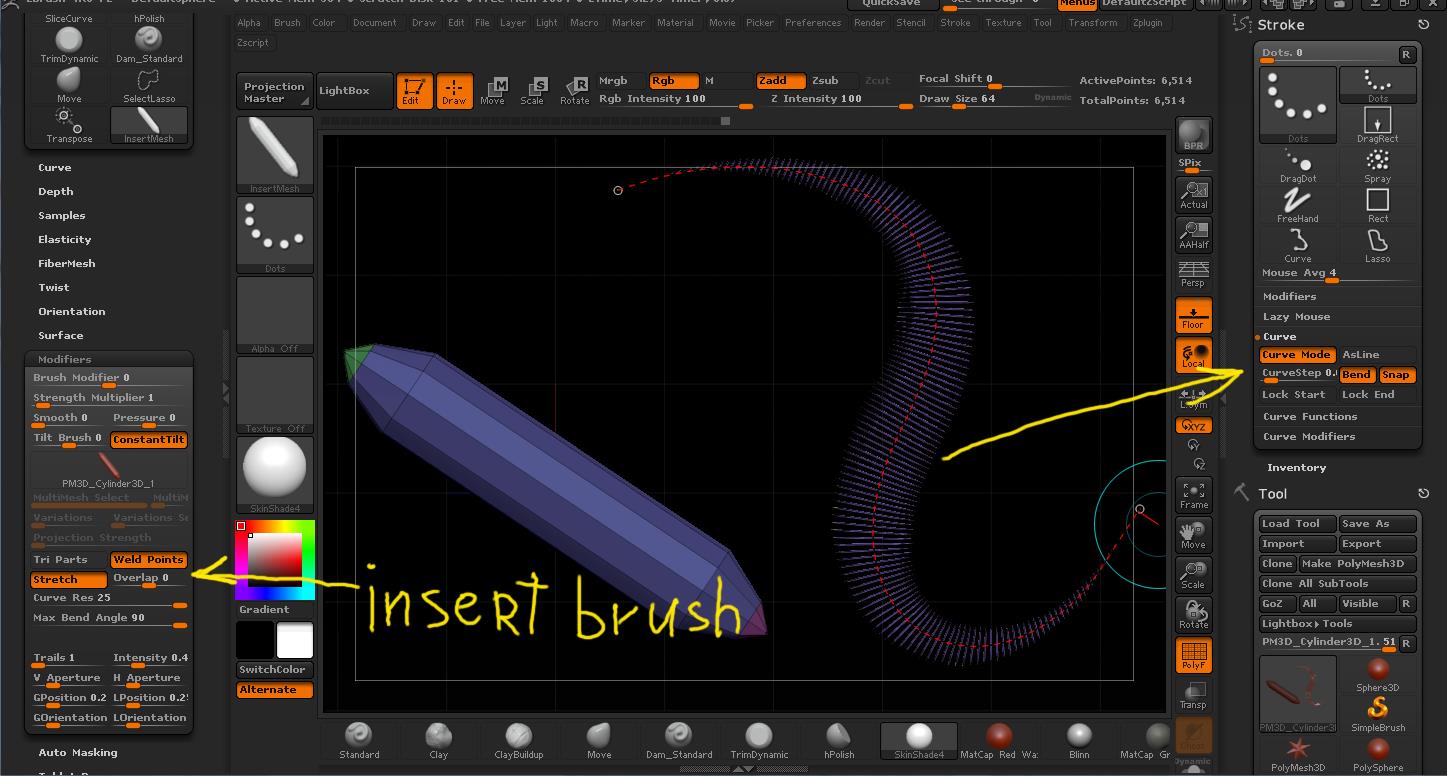This screenshot has height=776, width=1447.
Task: Toggle the Snap option
Action: tap(1396, 375)
